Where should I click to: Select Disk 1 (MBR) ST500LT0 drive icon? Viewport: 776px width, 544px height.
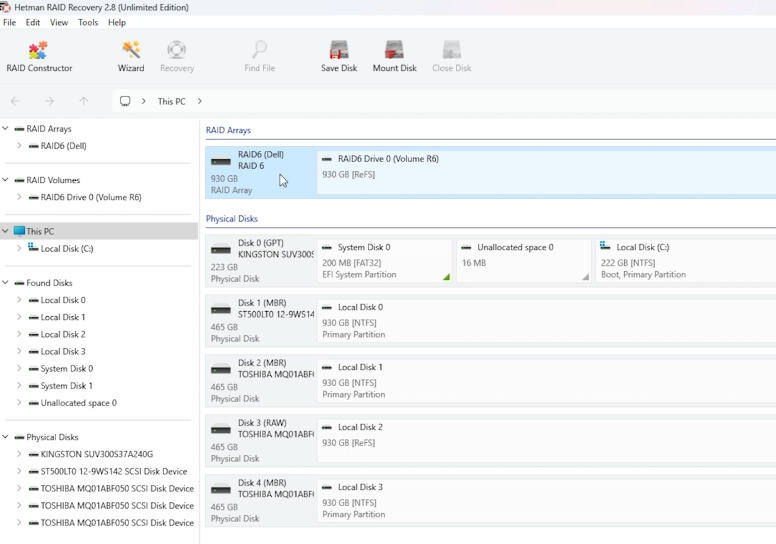tap(221, 309)
